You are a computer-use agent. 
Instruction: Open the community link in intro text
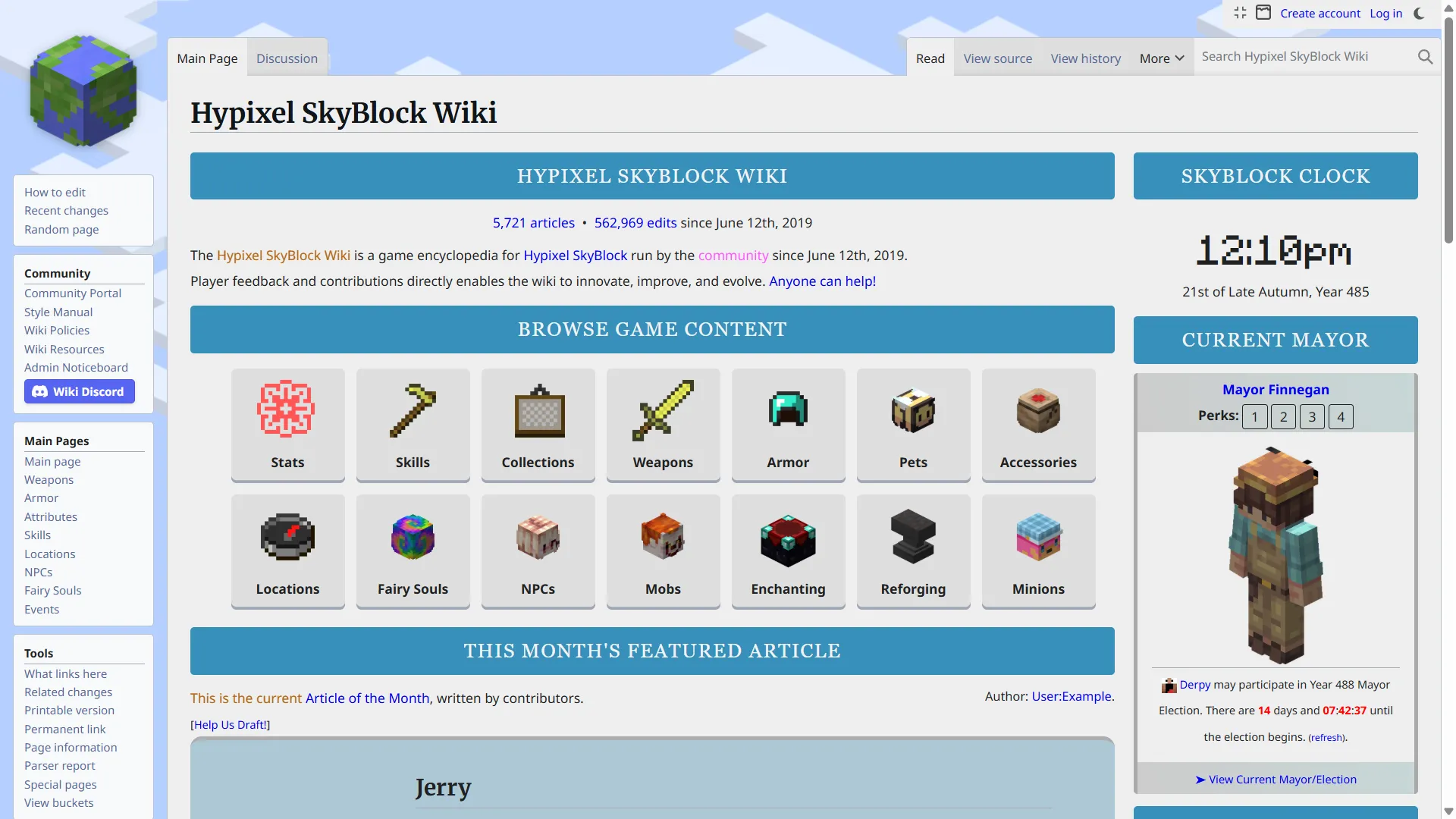[x=733, y=256]
